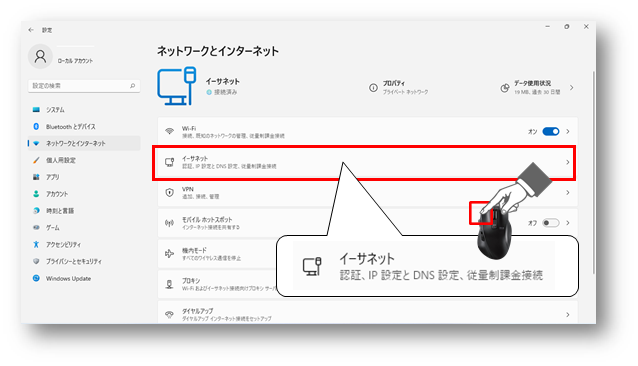
Task: Expand the データ使用状況 chevron
Action: [x=572, y=87]
